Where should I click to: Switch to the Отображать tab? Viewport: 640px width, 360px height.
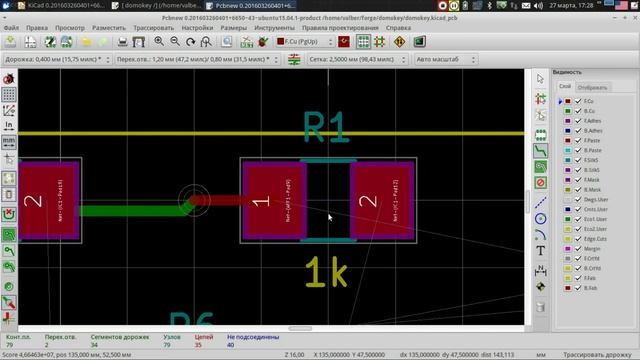pyautogui.click(x=592, y=87)
